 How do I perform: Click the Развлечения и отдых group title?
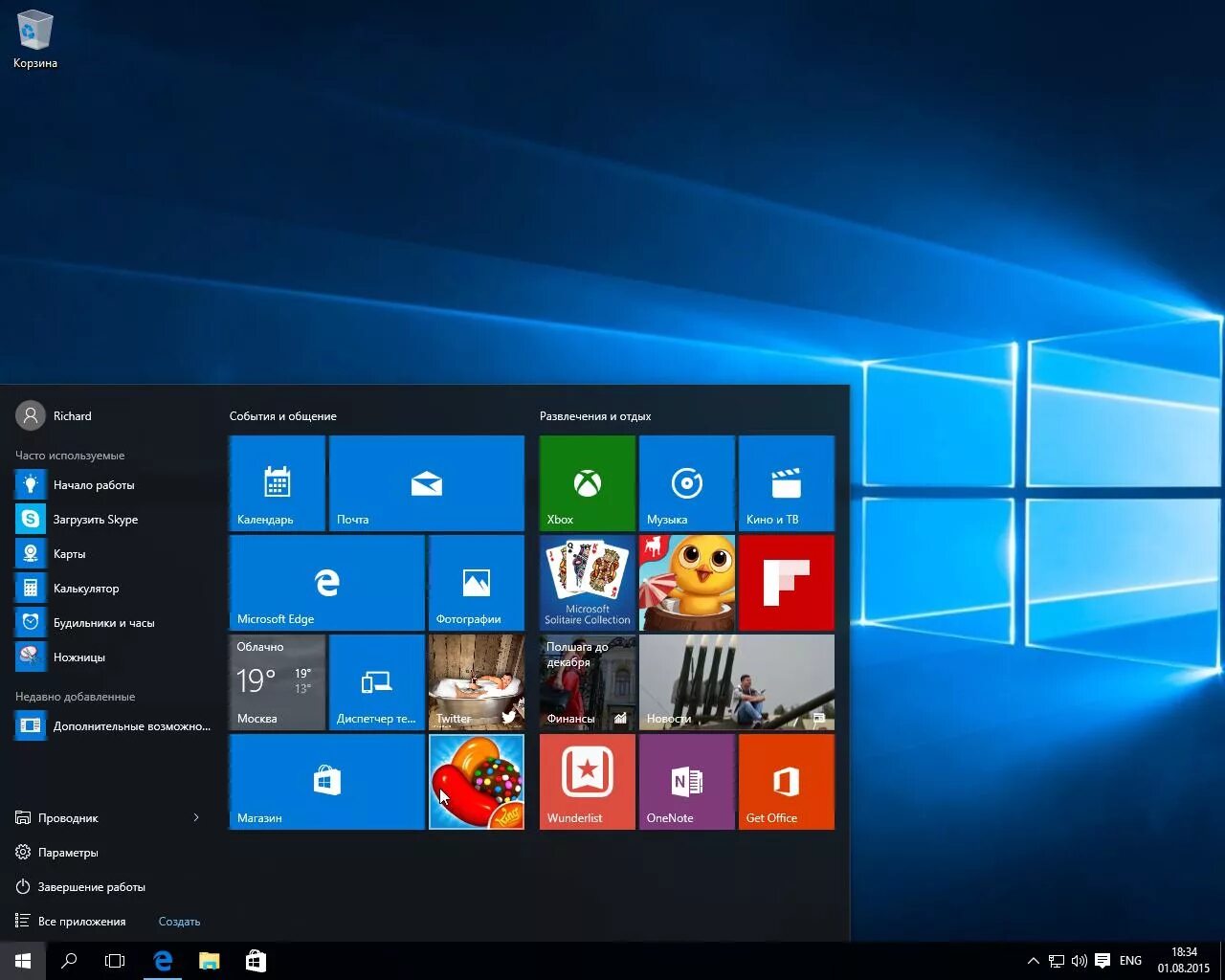click(595, 416)
